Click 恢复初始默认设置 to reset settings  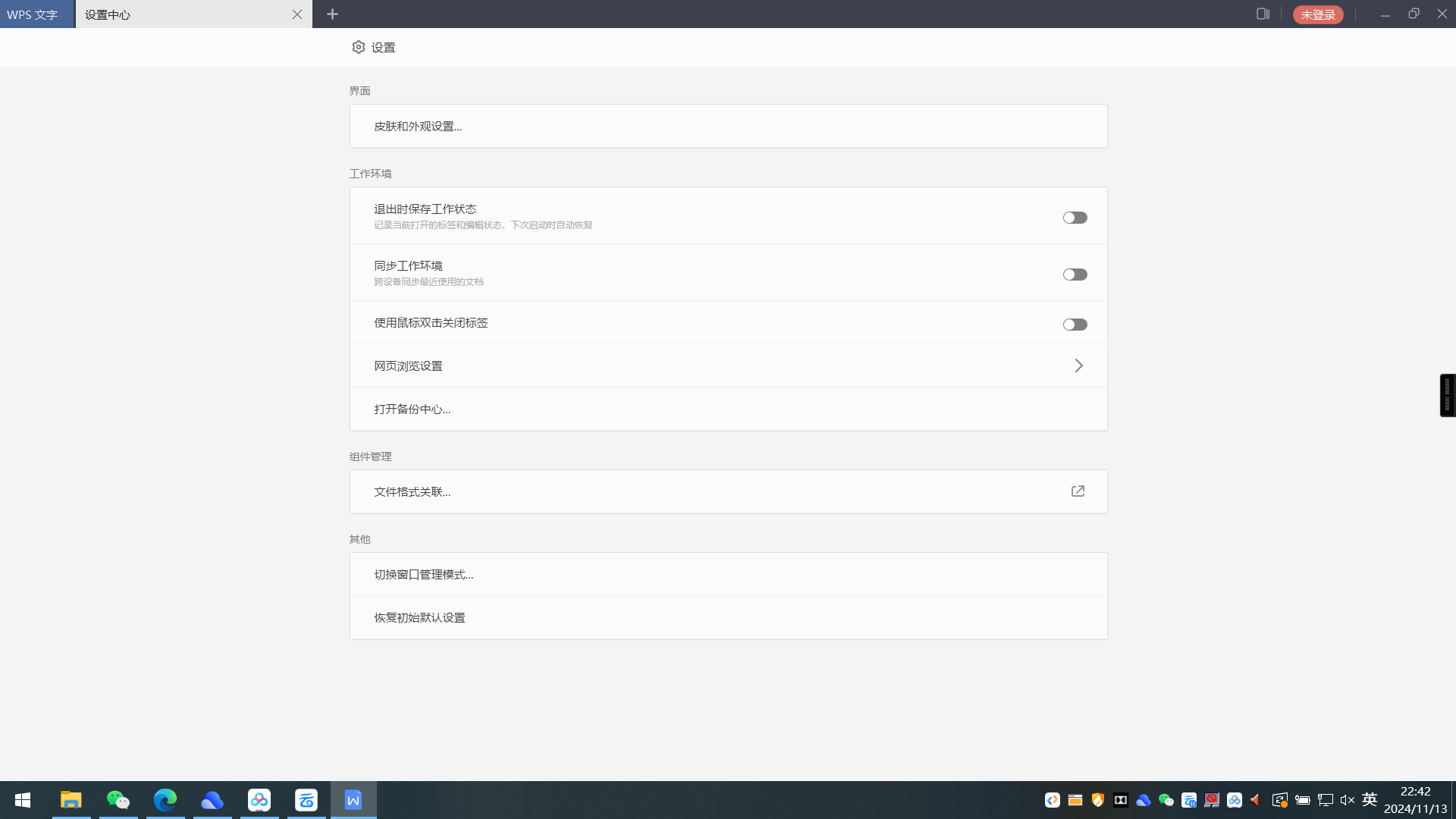click(419, 617)
